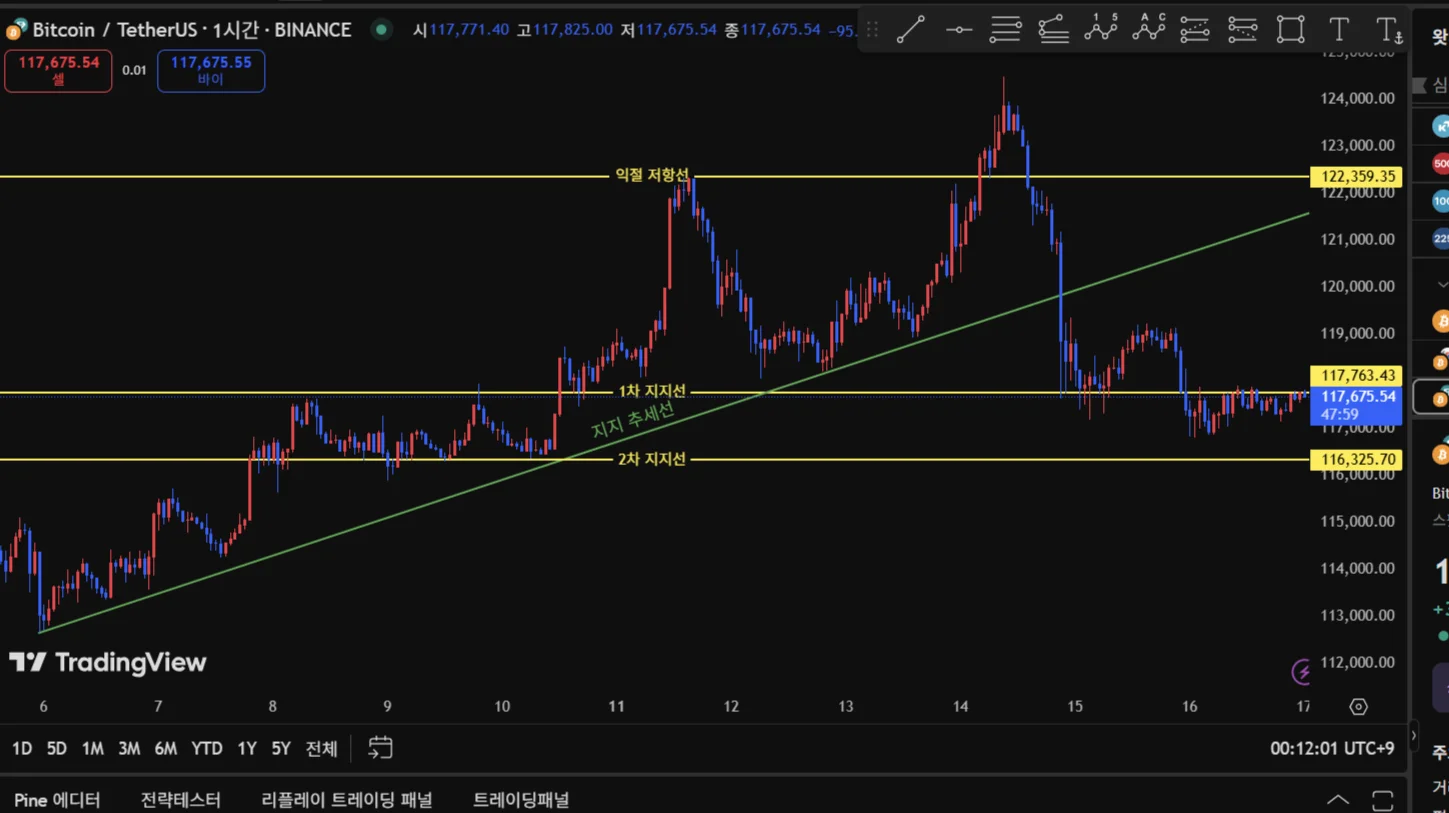Select the Anchored Text tool

tap(1388, 30)
